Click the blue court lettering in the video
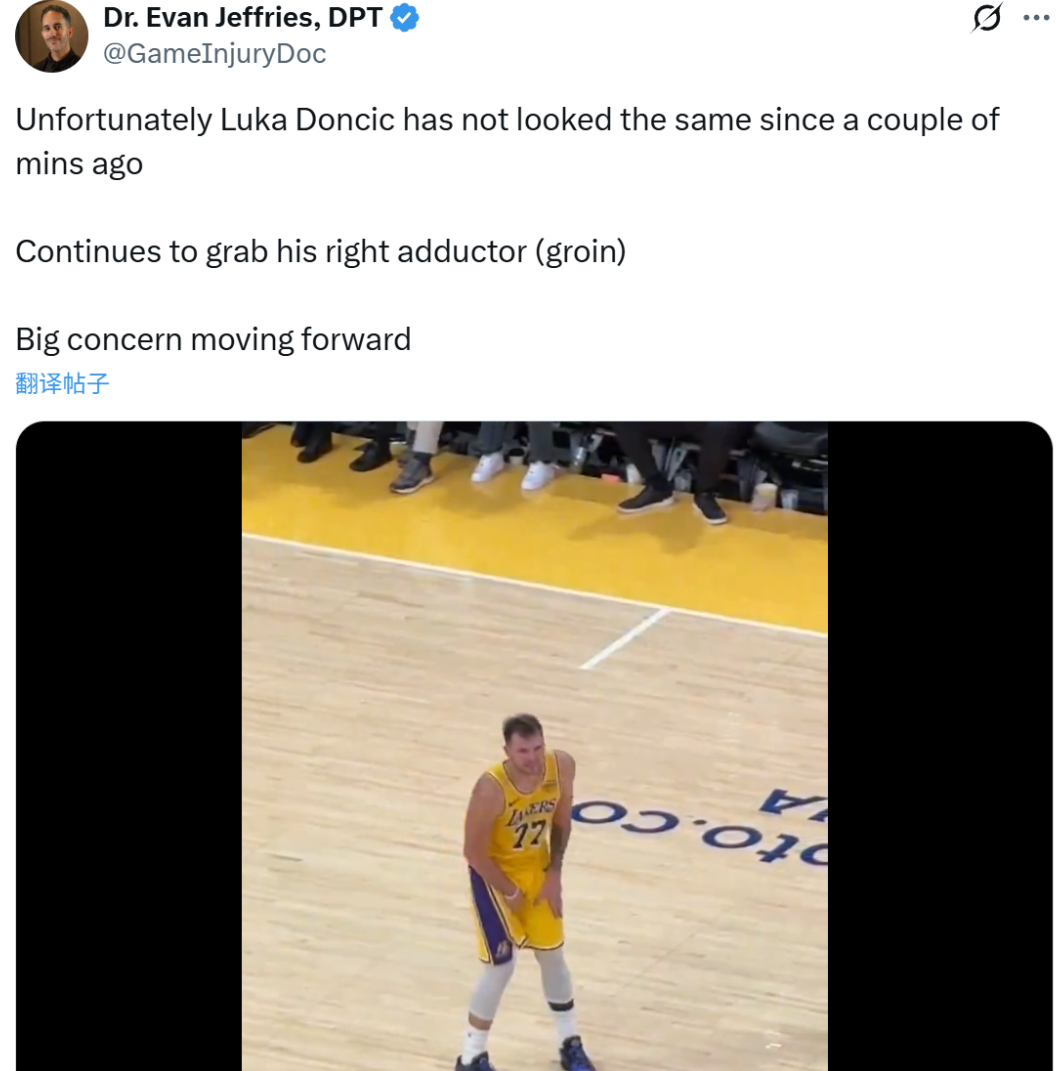 (700, 823)
